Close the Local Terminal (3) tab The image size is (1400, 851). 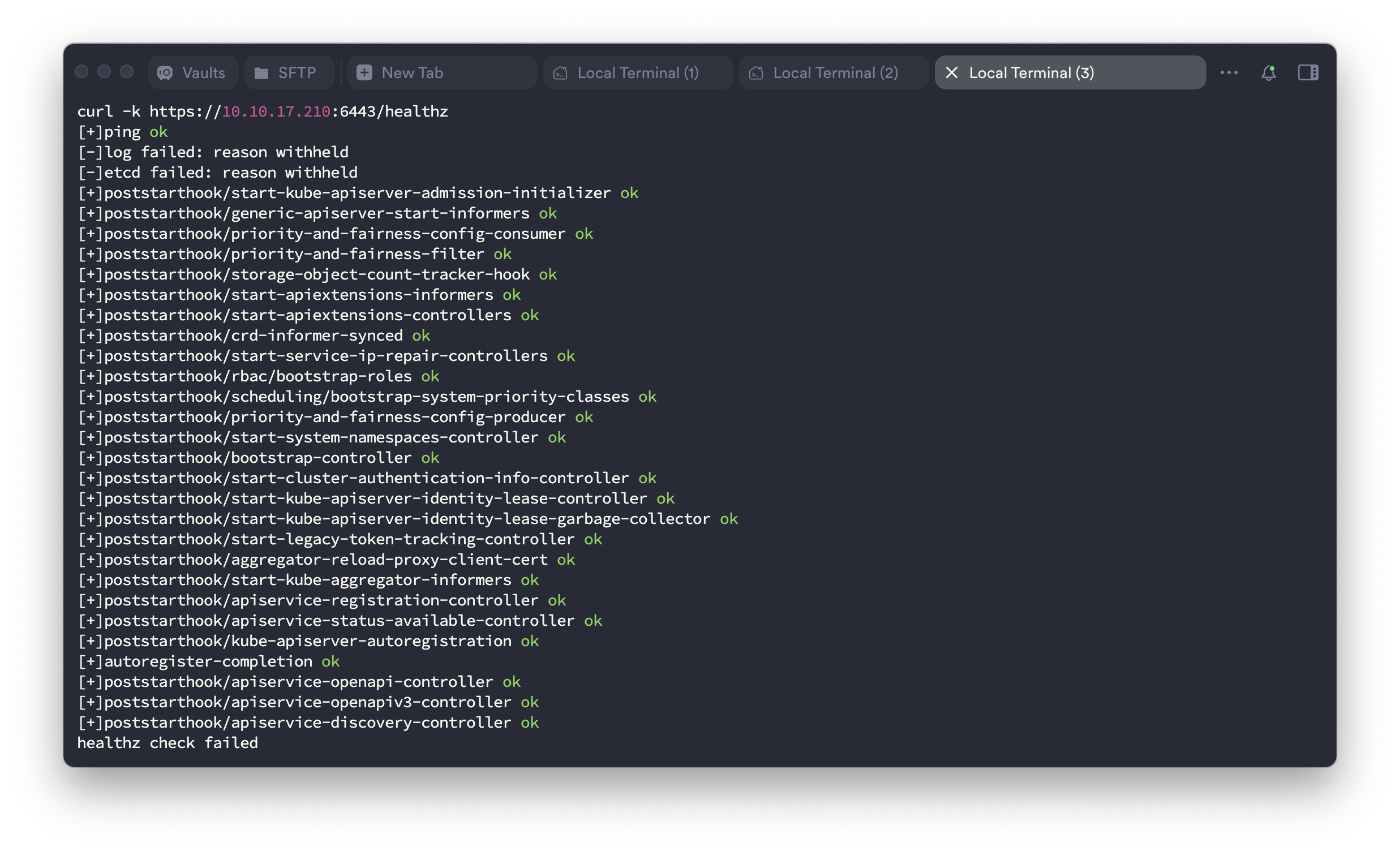click(952, 73)
